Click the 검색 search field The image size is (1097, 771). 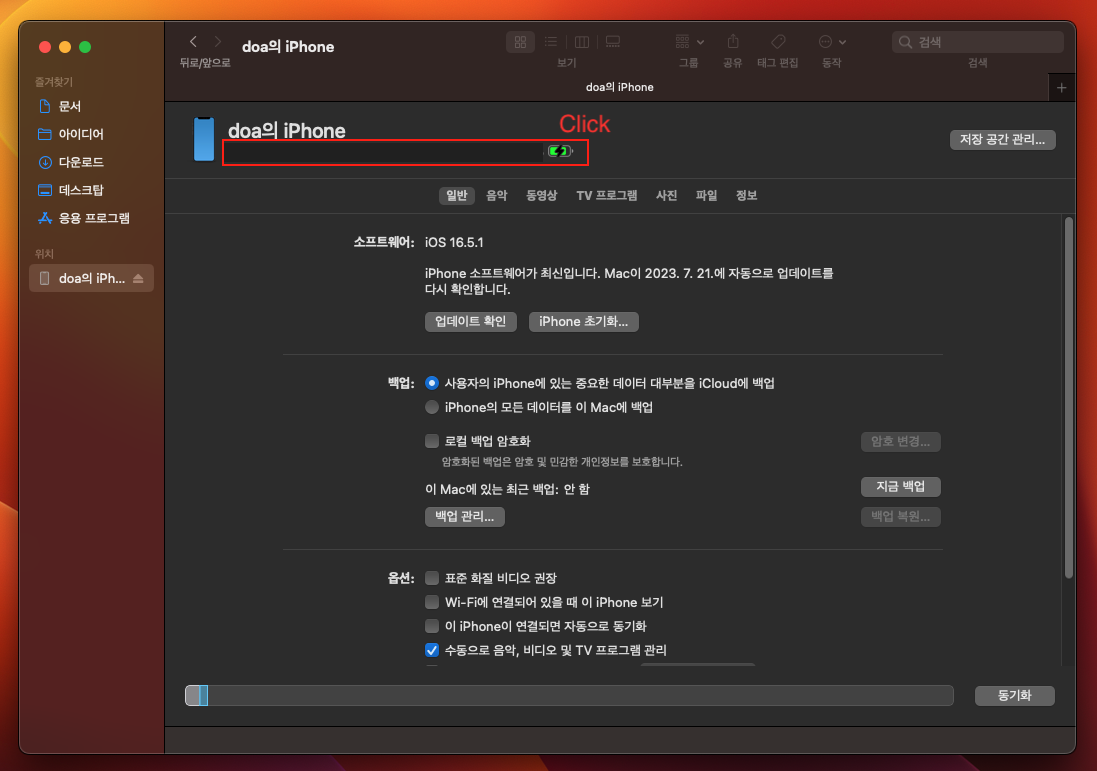(x=977, y=42)
